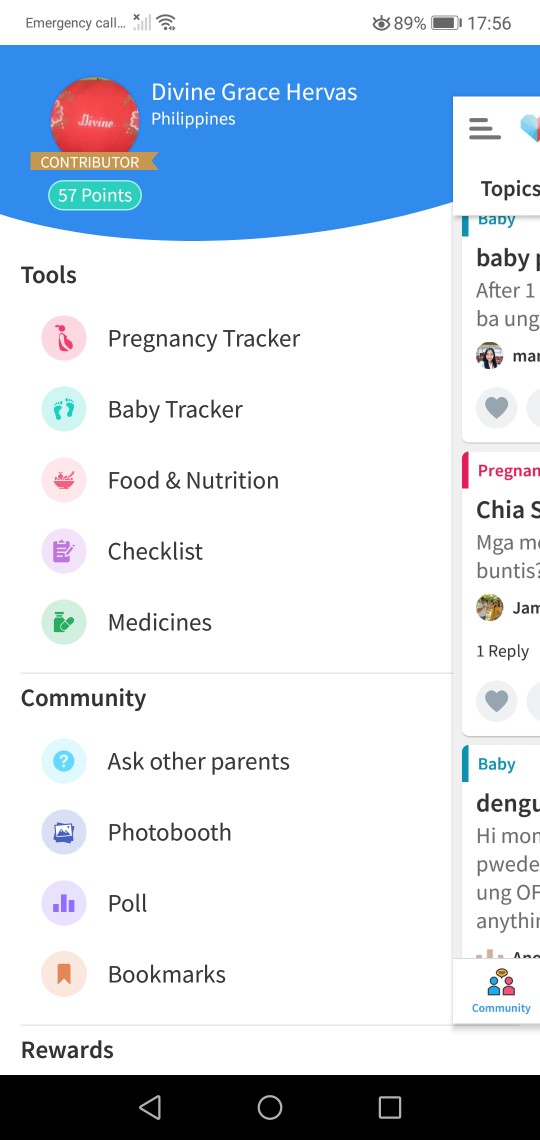Tap the Poll bar chart icon
540x1140 pixels.
[x=64, y=903]
